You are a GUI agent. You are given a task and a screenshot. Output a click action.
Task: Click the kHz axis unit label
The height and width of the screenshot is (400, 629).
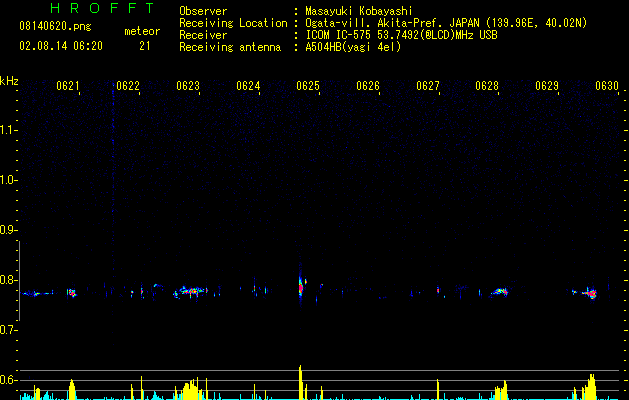point(9,81)
